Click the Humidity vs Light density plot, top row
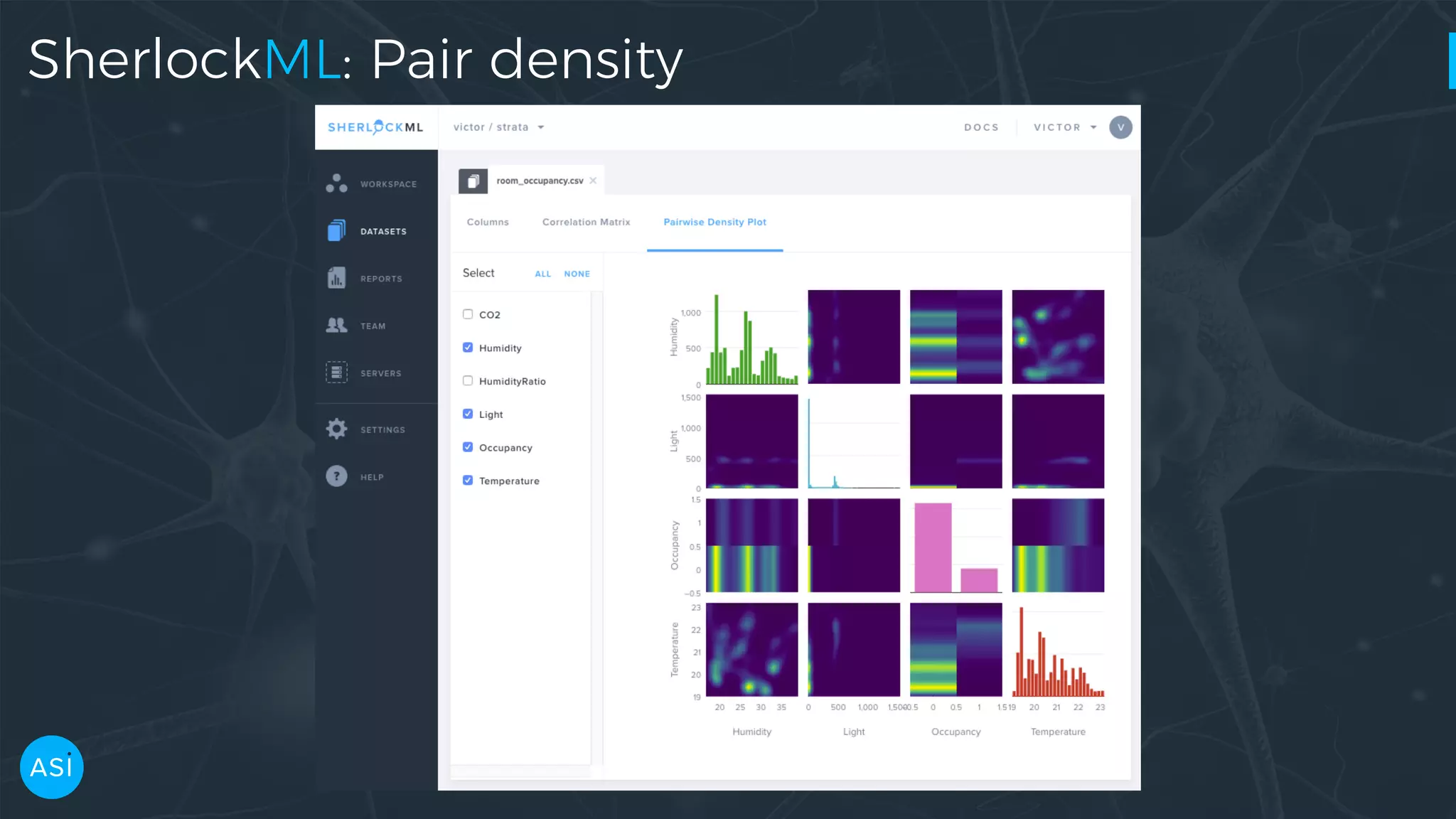Viewport: 1456px width, 819px height. 854,337
